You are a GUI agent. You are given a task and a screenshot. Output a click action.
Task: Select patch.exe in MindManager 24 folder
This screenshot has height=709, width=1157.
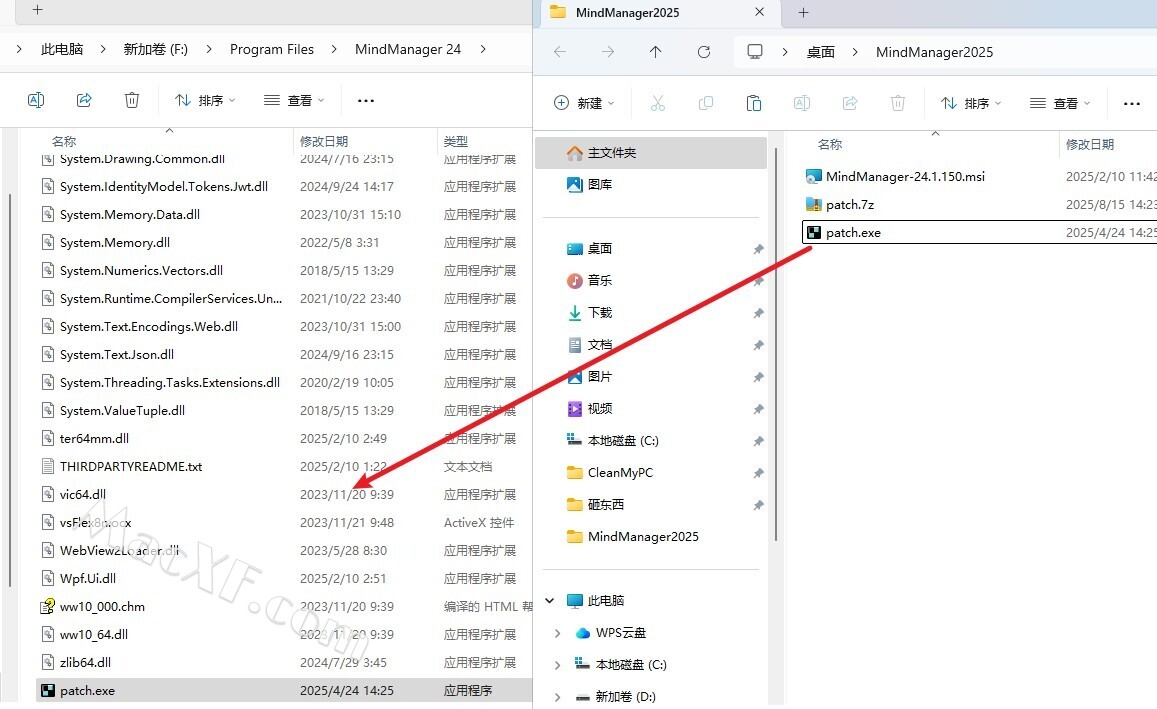click(284, 691)
